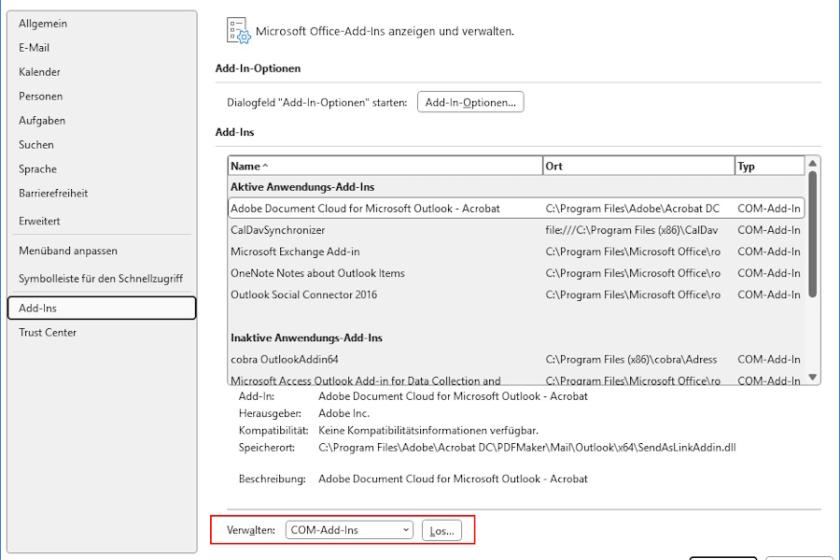Click the Speicherort path ending SendAsLinkAddin.dll
Viewport: 840px width, 560px height.
pos(527,448)
